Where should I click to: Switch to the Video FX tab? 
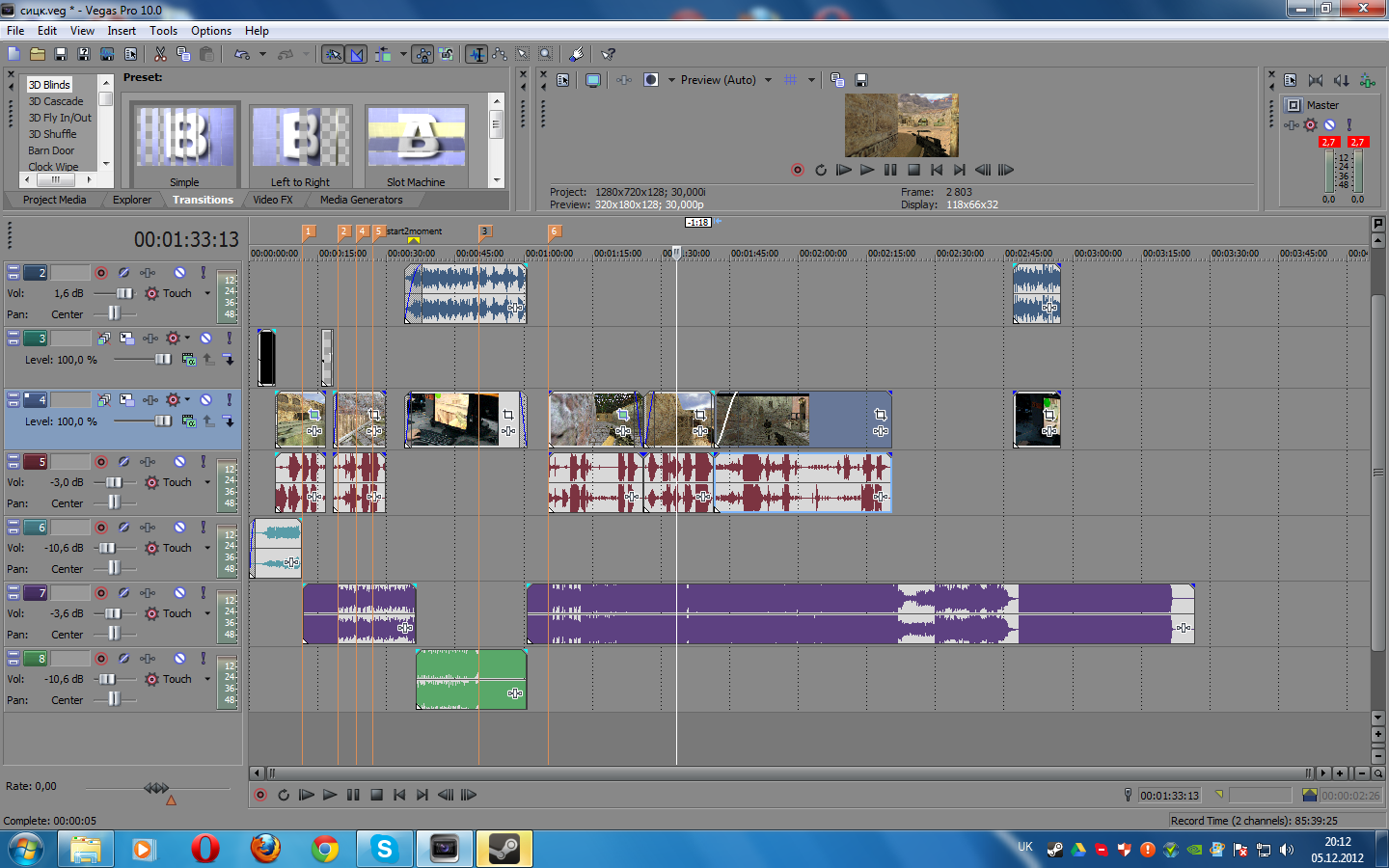[x=272, y=200]
